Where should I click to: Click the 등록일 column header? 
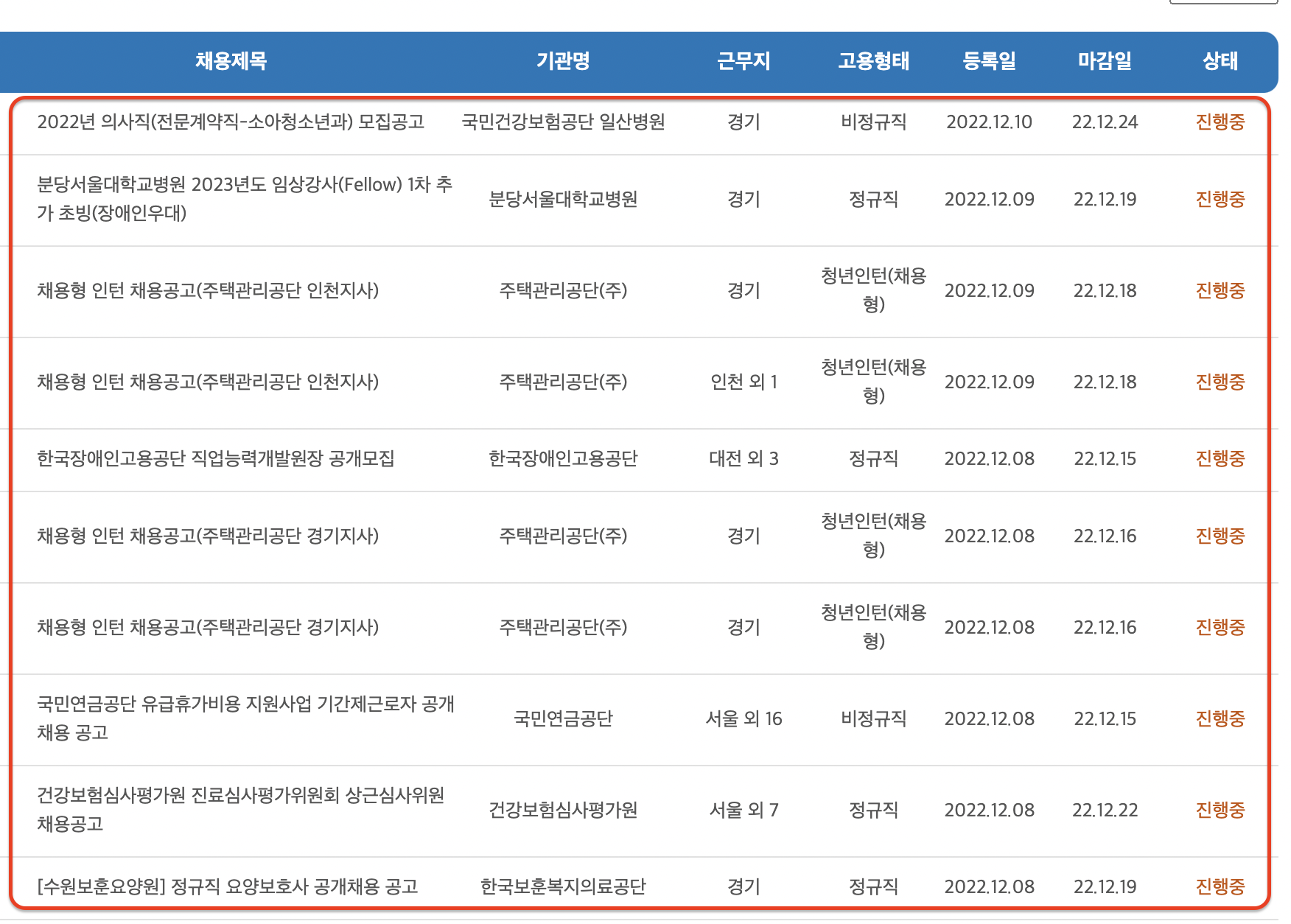990,60
